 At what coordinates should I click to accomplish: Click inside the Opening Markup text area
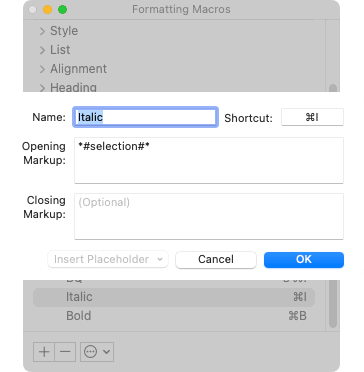tap(209, 160)
